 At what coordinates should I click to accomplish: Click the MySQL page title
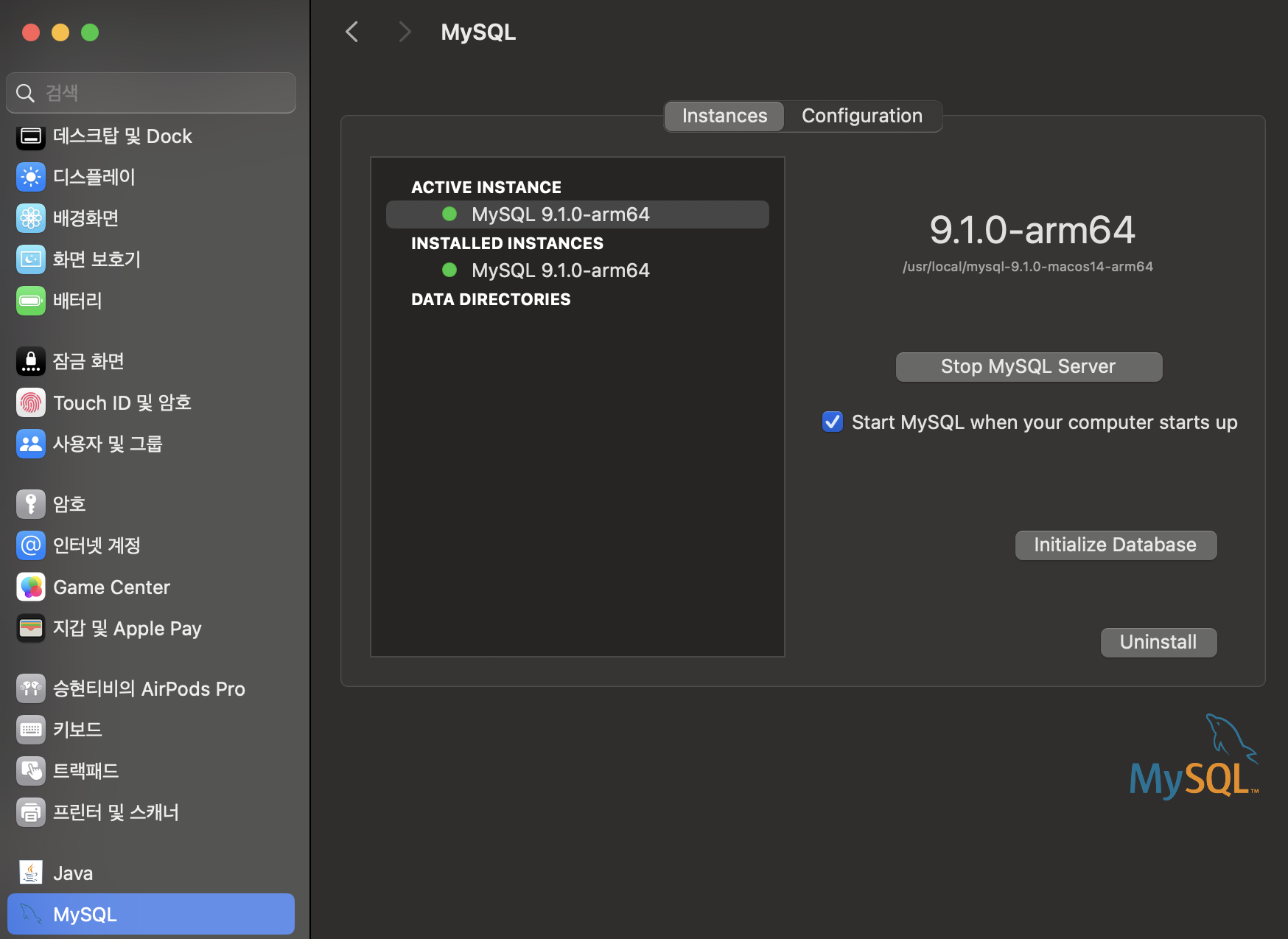pos(478,32)
